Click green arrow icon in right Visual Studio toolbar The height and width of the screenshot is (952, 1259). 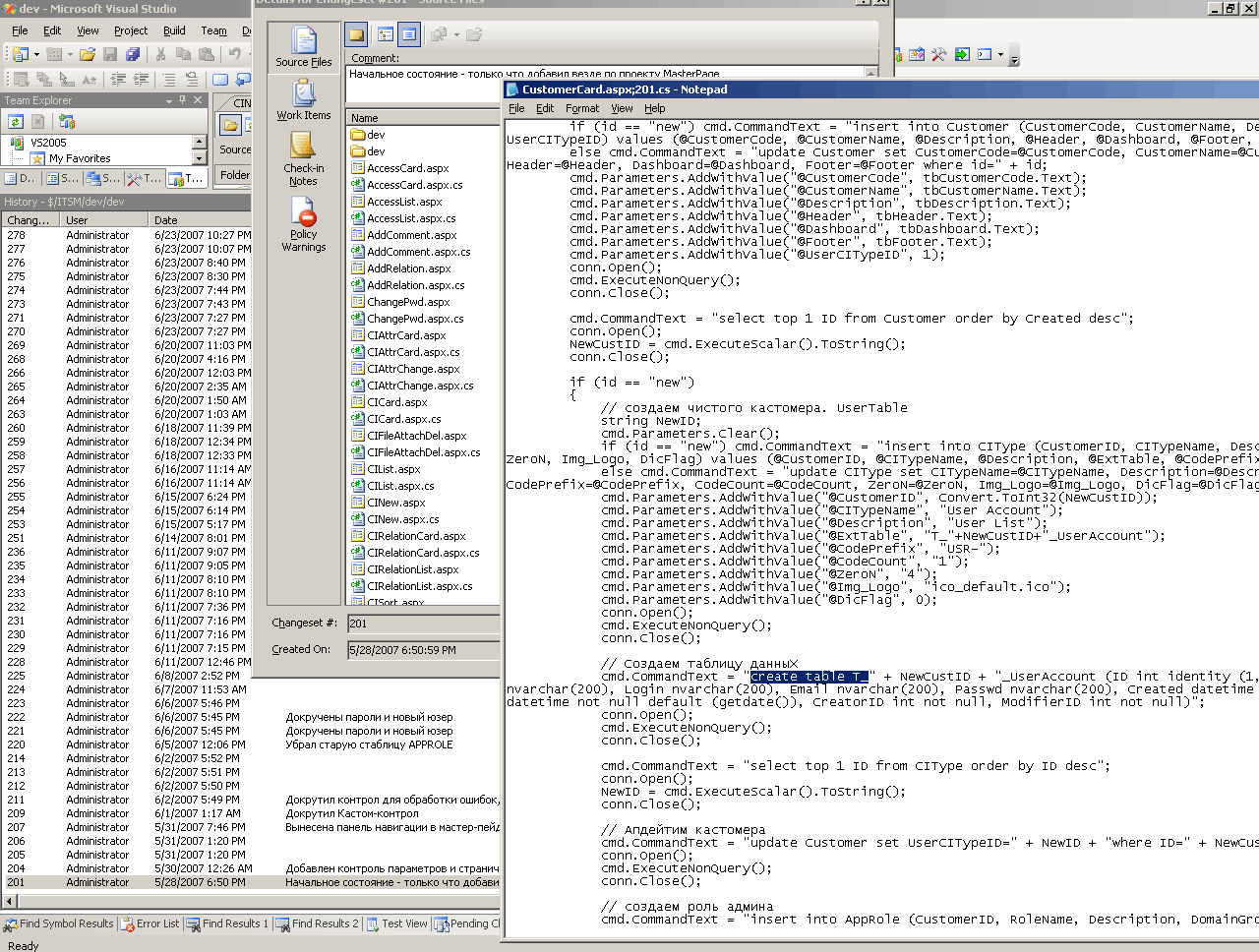[962, 55]
